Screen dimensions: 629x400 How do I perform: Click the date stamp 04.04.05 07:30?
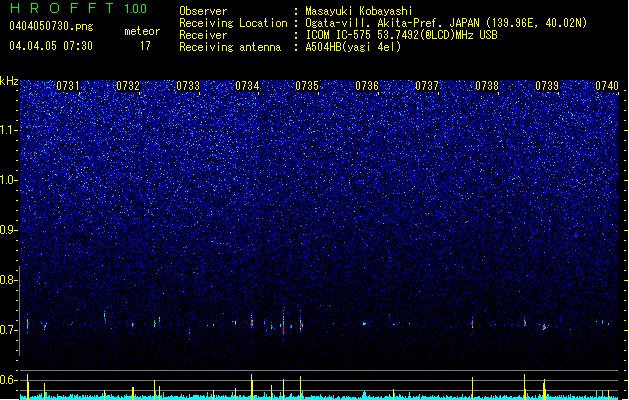coord(51,46)
